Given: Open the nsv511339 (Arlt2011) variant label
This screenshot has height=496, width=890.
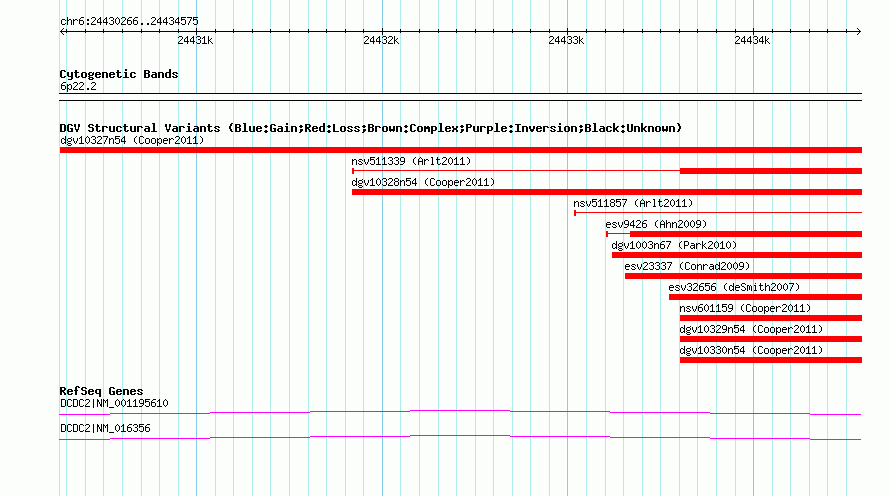Looking at the screenshot, I should [412, 161].
